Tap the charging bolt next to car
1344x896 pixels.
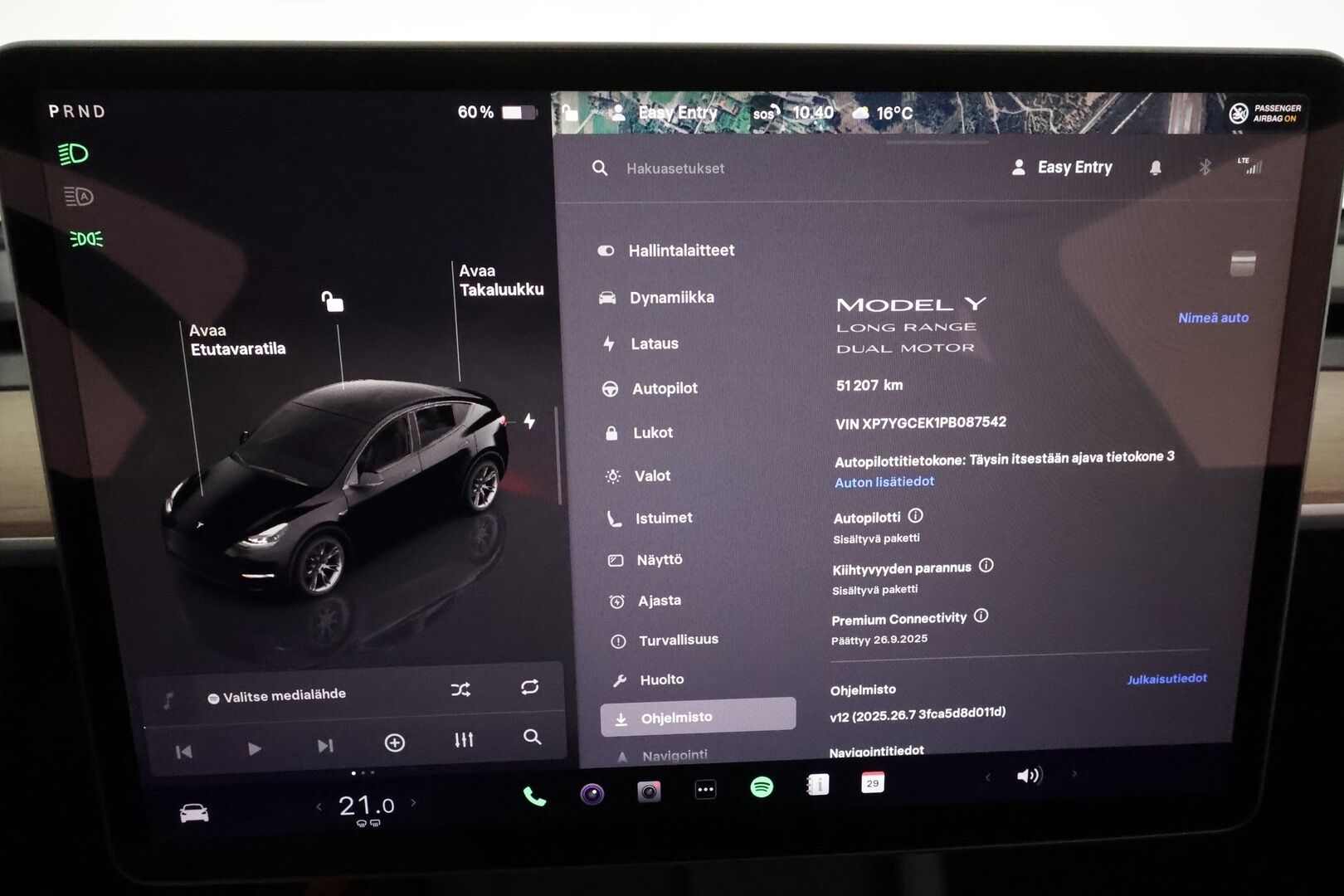(529, 421)
